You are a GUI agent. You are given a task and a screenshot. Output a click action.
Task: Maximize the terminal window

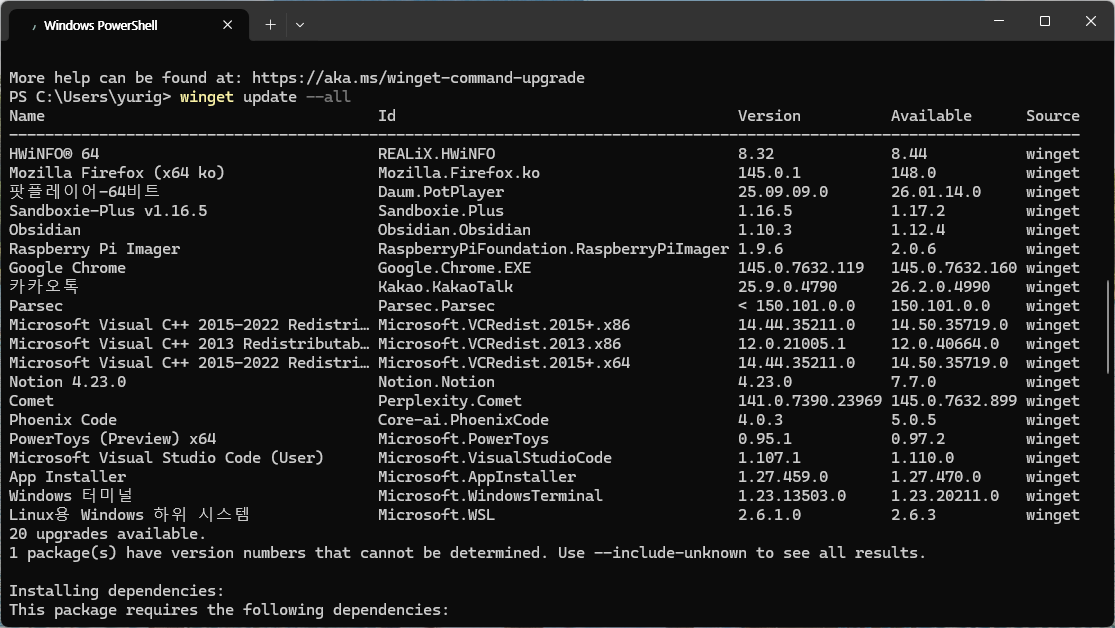click(x=1045, y=21)
